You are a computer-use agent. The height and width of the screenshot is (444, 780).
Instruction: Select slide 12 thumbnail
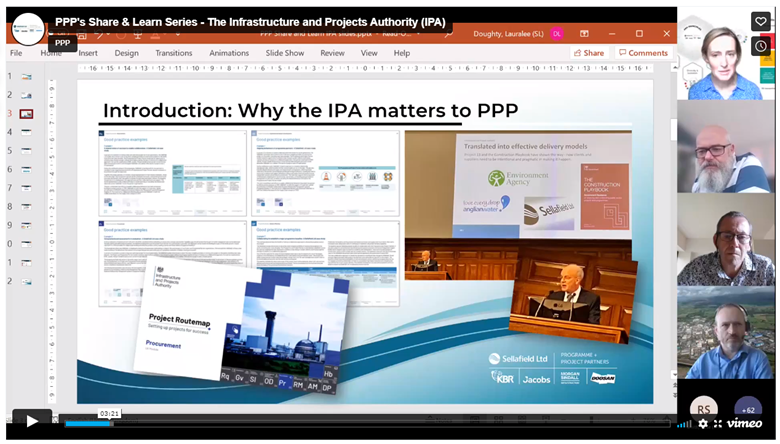tap(26, 281)
